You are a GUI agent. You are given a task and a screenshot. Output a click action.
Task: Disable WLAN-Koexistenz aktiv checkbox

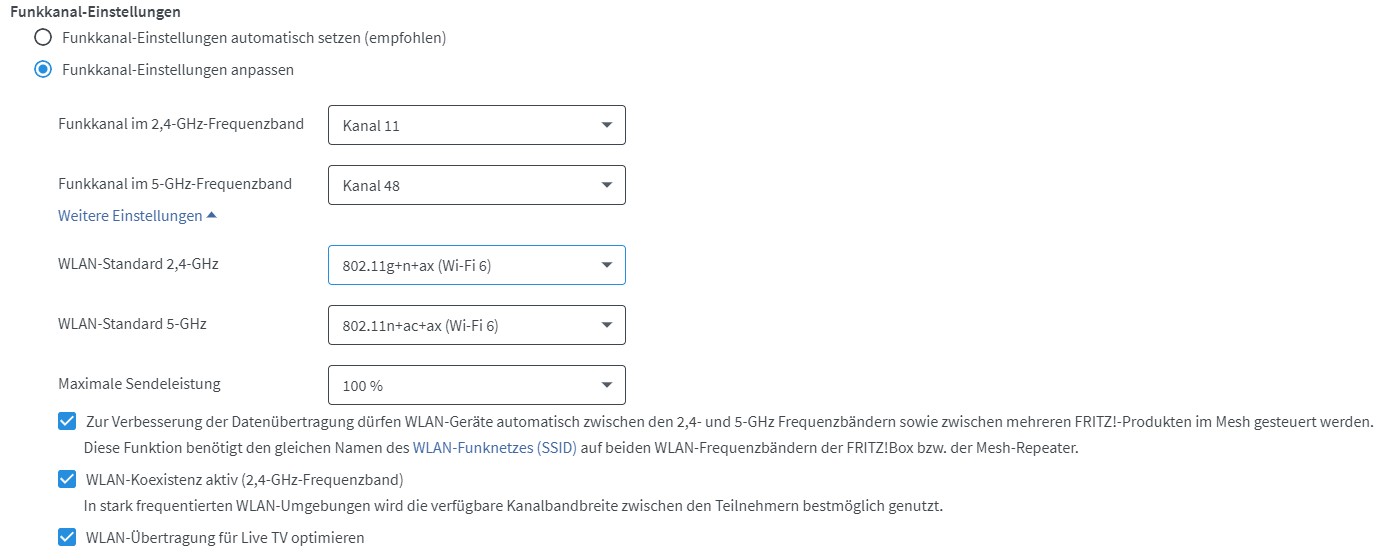[x=67, y=480]
